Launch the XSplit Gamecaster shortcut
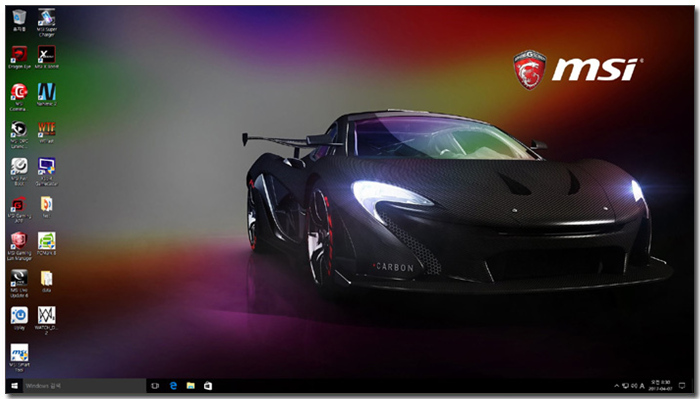The image size is (700, 399). [x=46, y=172]
